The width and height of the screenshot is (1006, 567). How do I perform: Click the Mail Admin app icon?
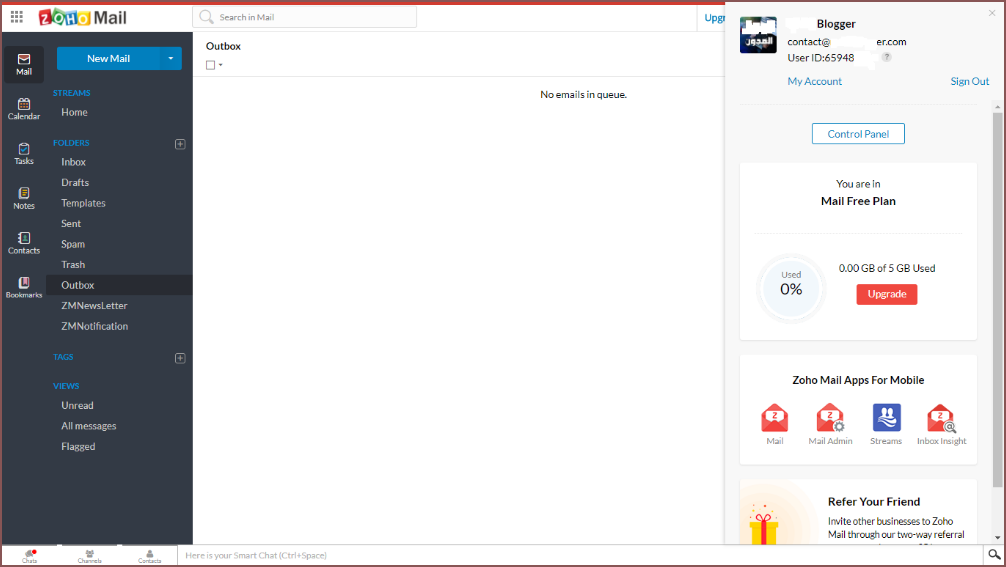click(x=830, y=418)
